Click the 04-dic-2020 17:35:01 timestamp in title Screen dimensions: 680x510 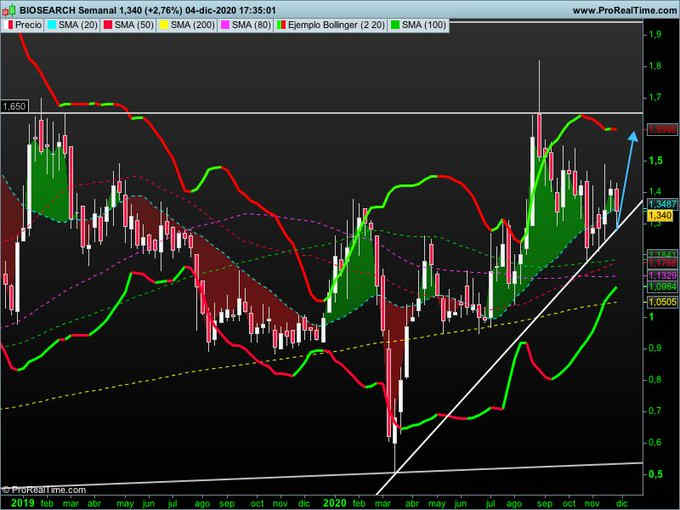(230, 10)
